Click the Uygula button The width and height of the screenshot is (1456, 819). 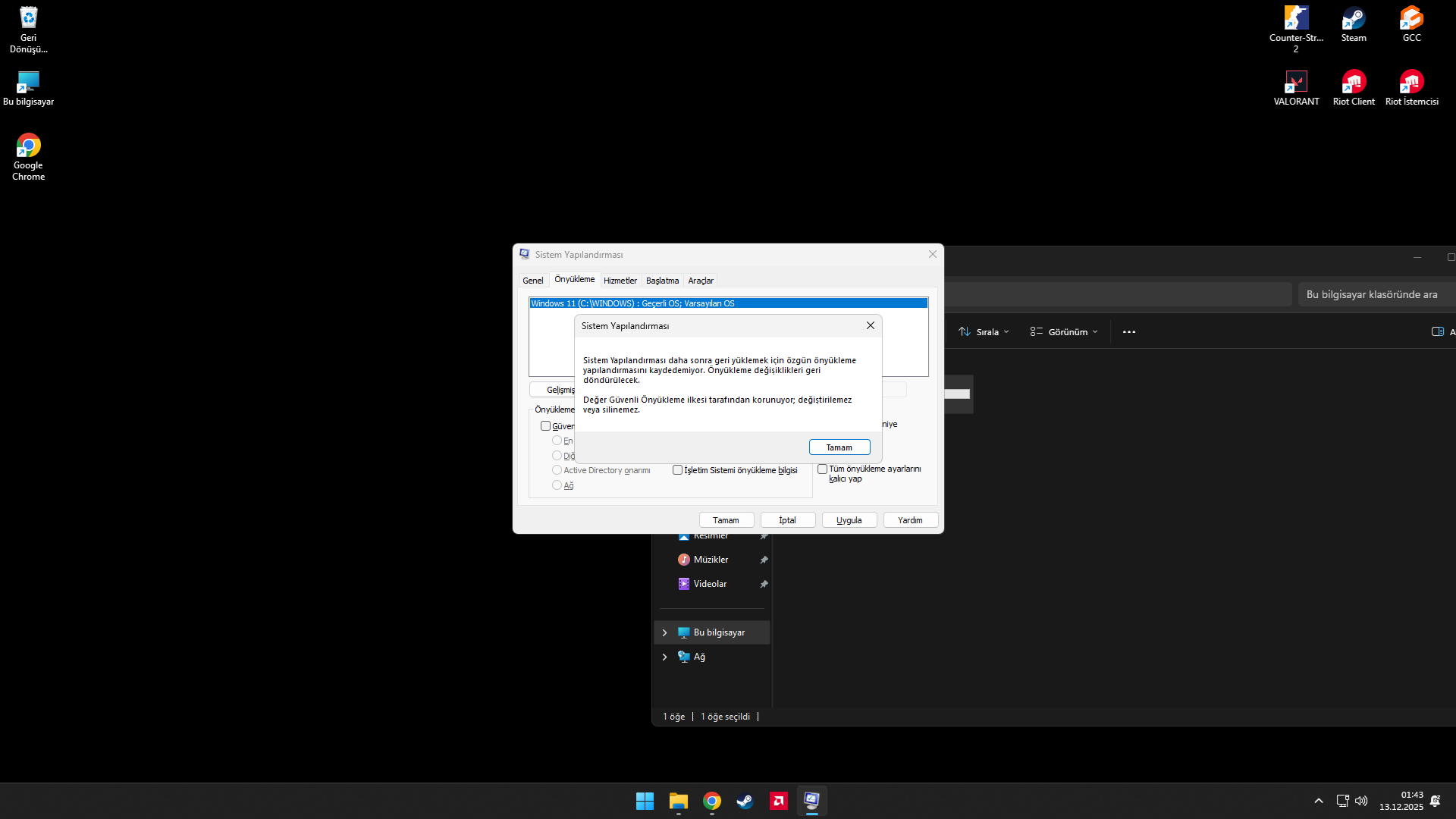(x=849, y=520)
